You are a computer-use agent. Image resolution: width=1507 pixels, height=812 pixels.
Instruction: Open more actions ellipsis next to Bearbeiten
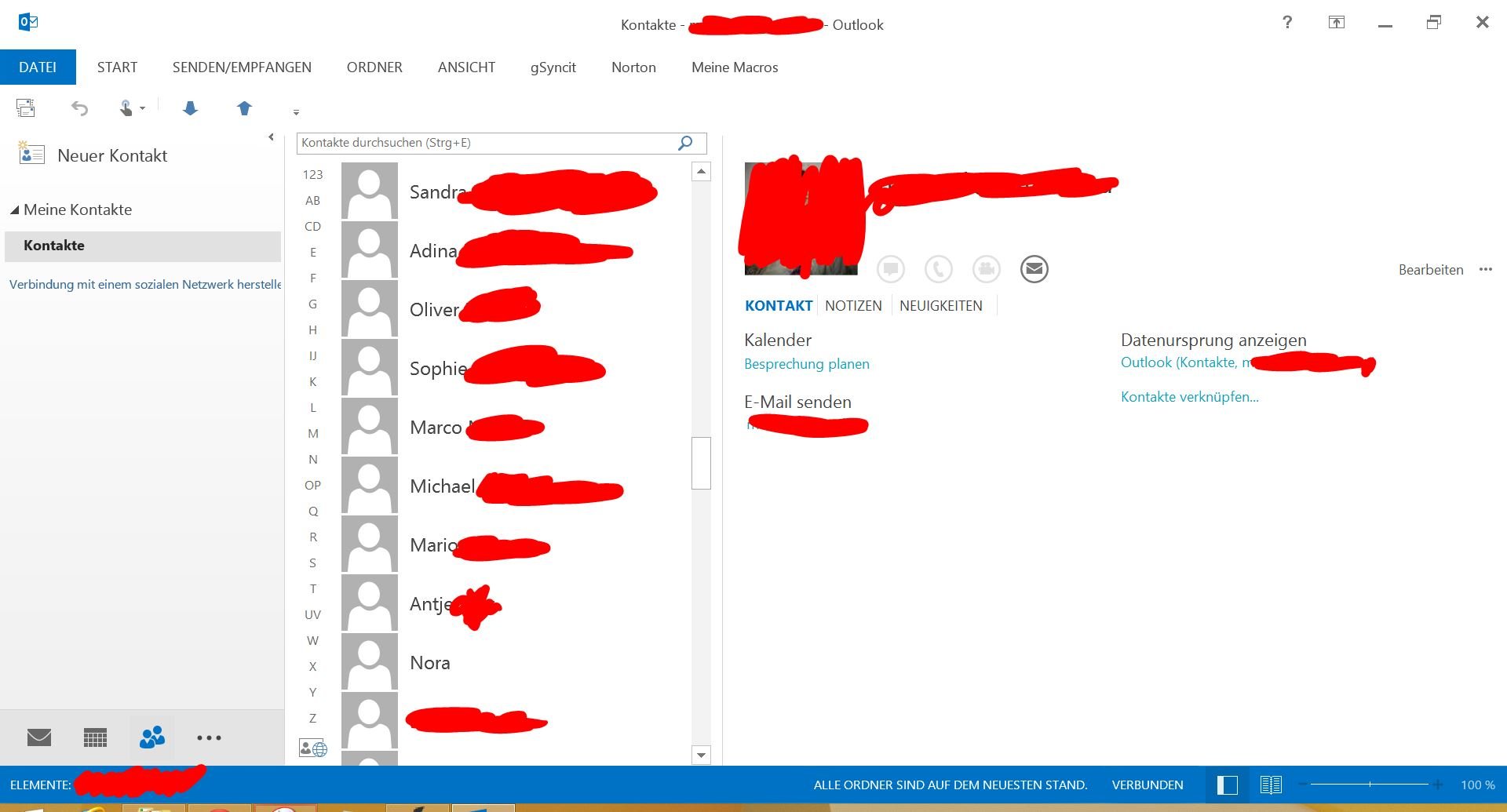point(1485,269)
